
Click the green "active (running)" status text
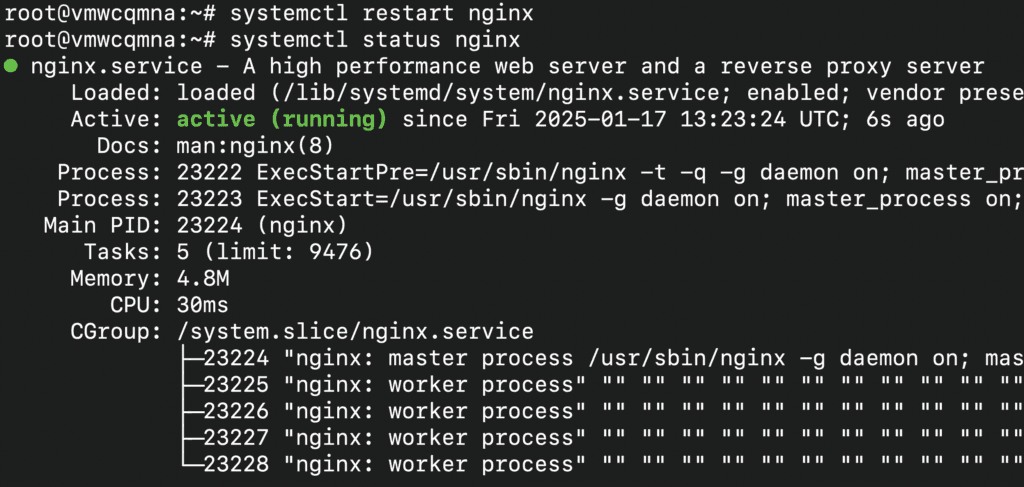pyautogui.click(x=282, y=120)
